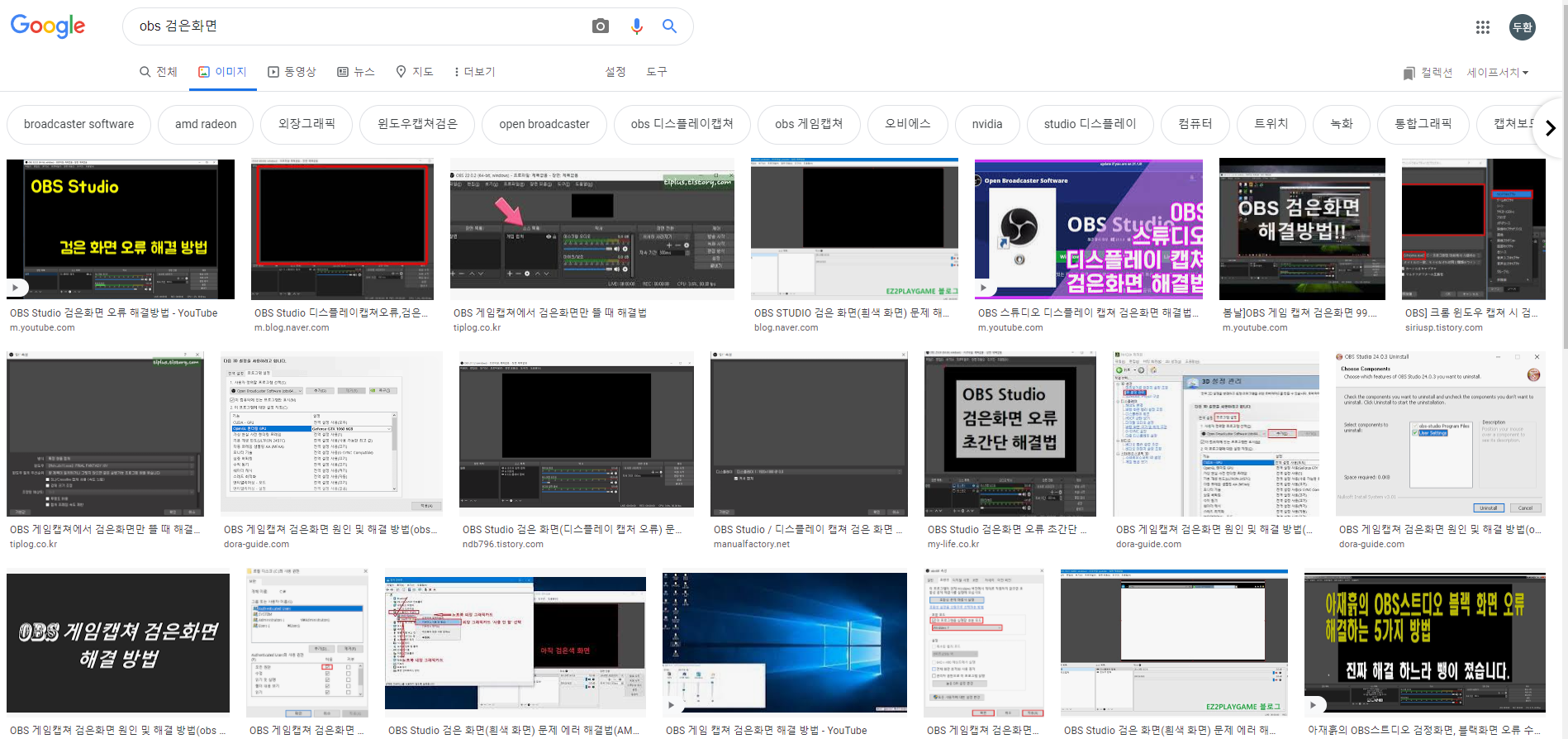Open the Google apps grid

1482,27
